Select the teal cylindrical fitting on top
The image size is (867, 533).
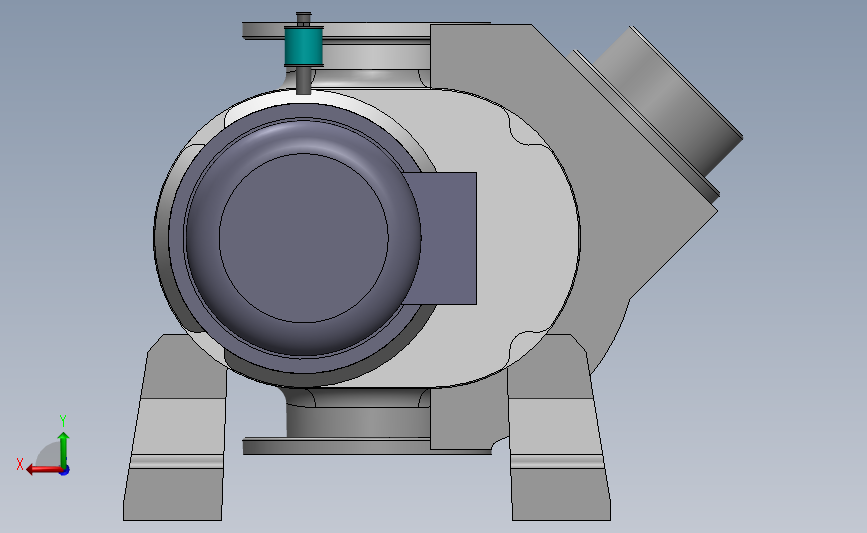click(x=304, y=46)
